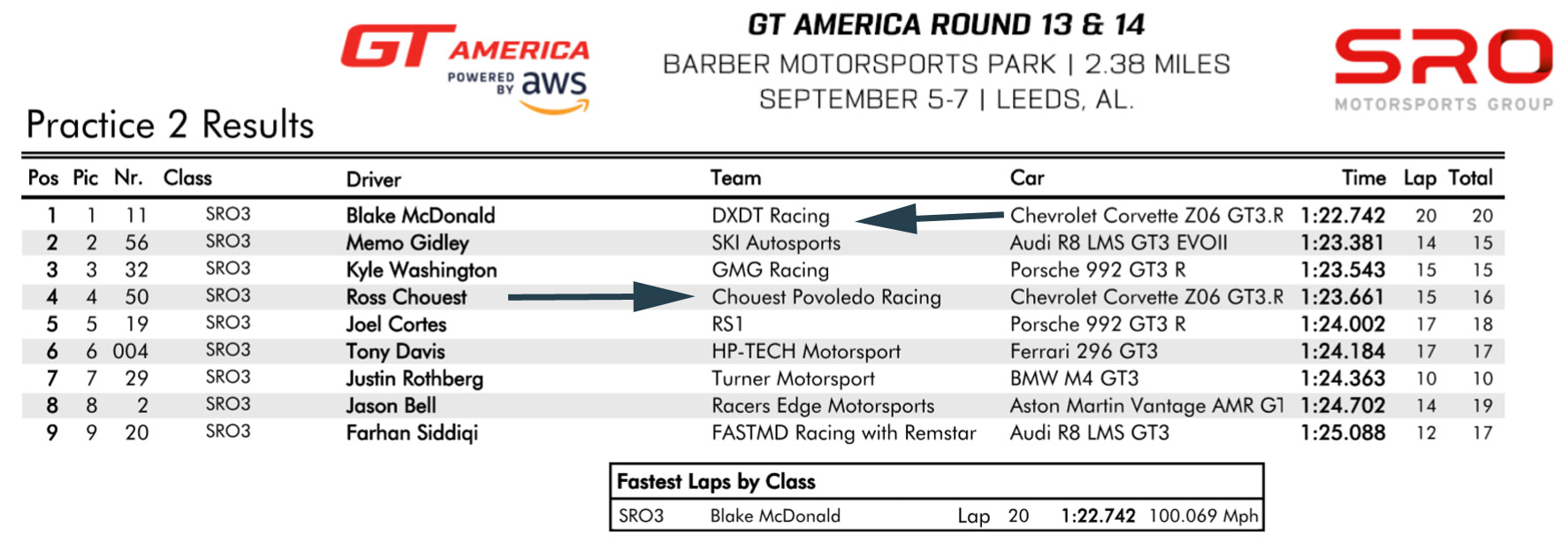
Task: Click the aws logo
Action: coord(554,90)
